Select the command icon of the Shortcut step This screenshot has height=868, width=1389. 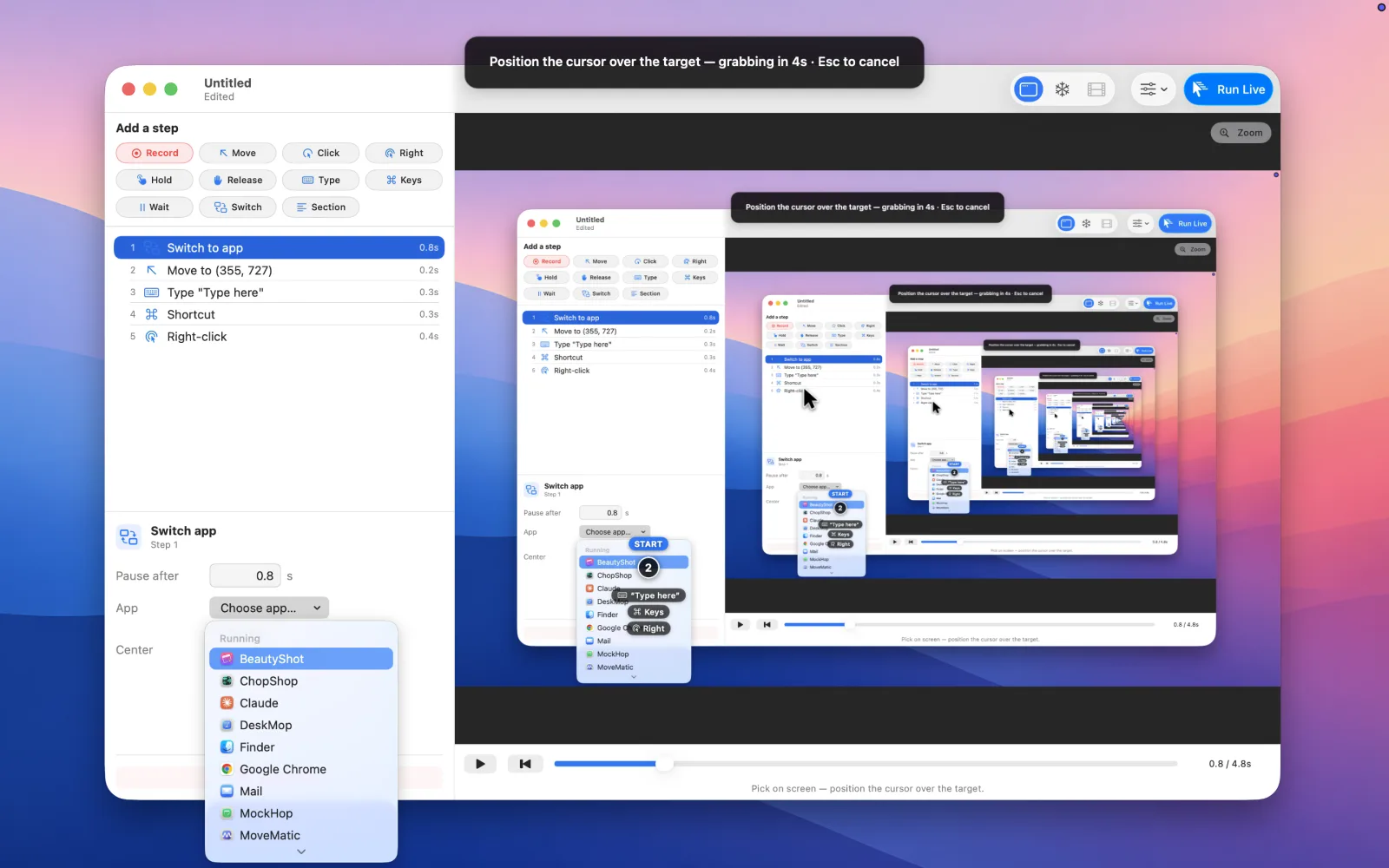151,314
